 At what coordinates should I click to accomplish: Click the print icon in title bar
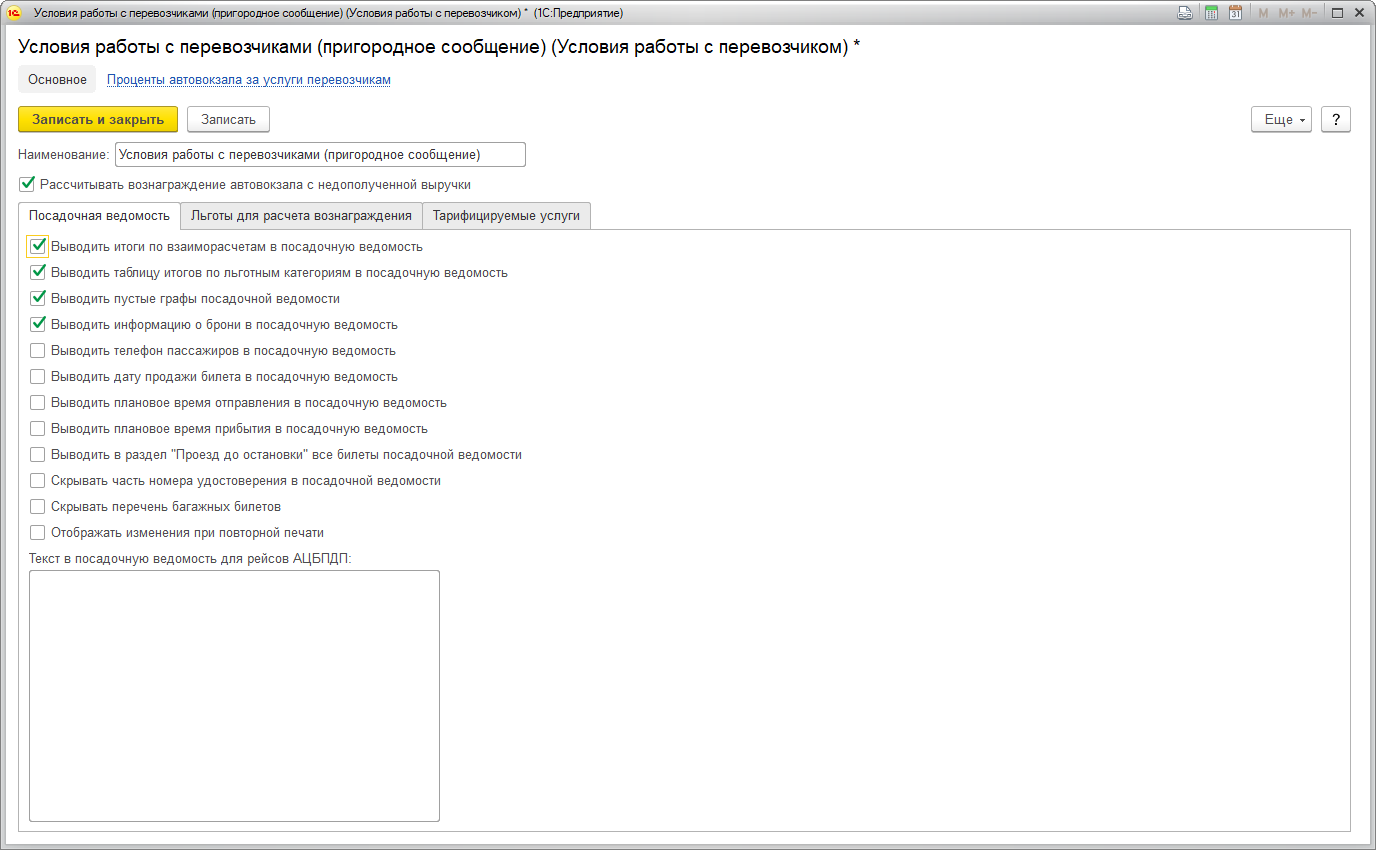[x=1185, y=13]
